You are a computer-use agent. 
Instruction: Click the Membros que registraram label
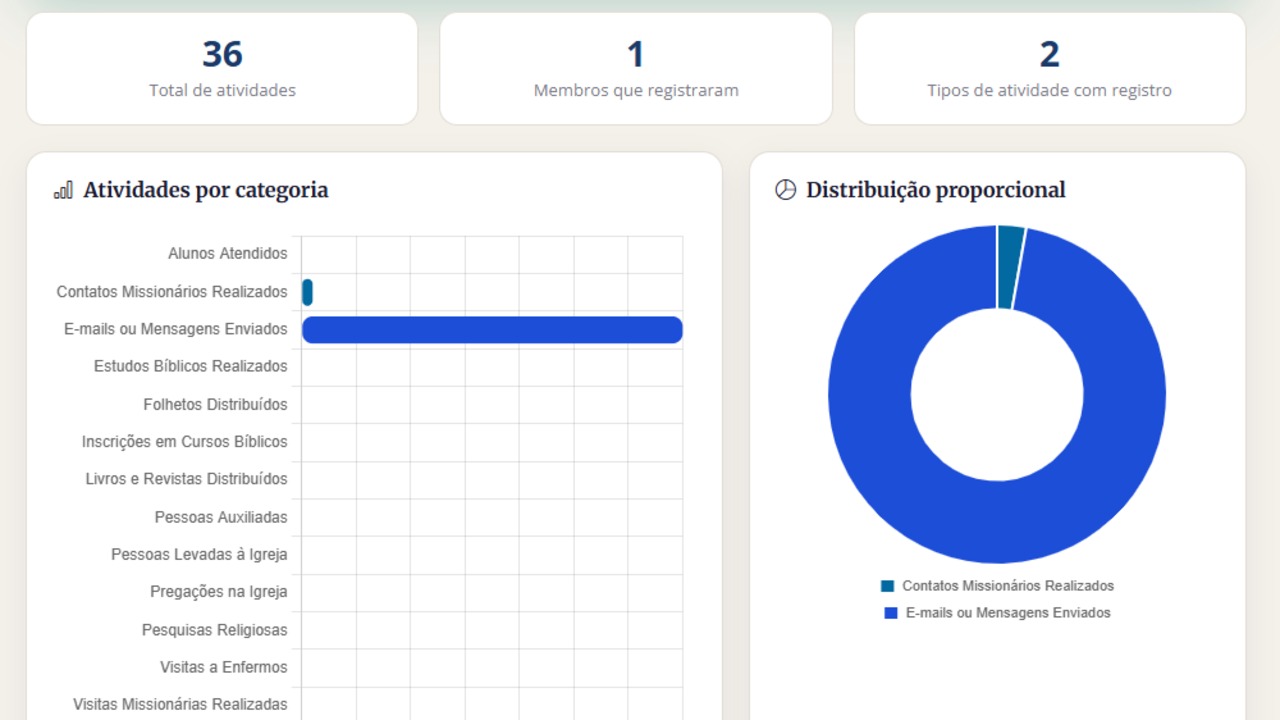pos(636,90)
